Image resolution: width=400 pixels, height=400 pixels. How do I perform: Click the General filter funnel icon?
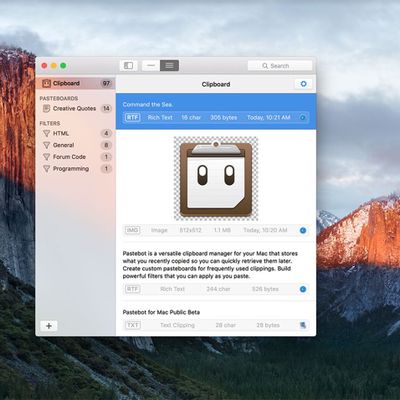(x=46, y=145)
